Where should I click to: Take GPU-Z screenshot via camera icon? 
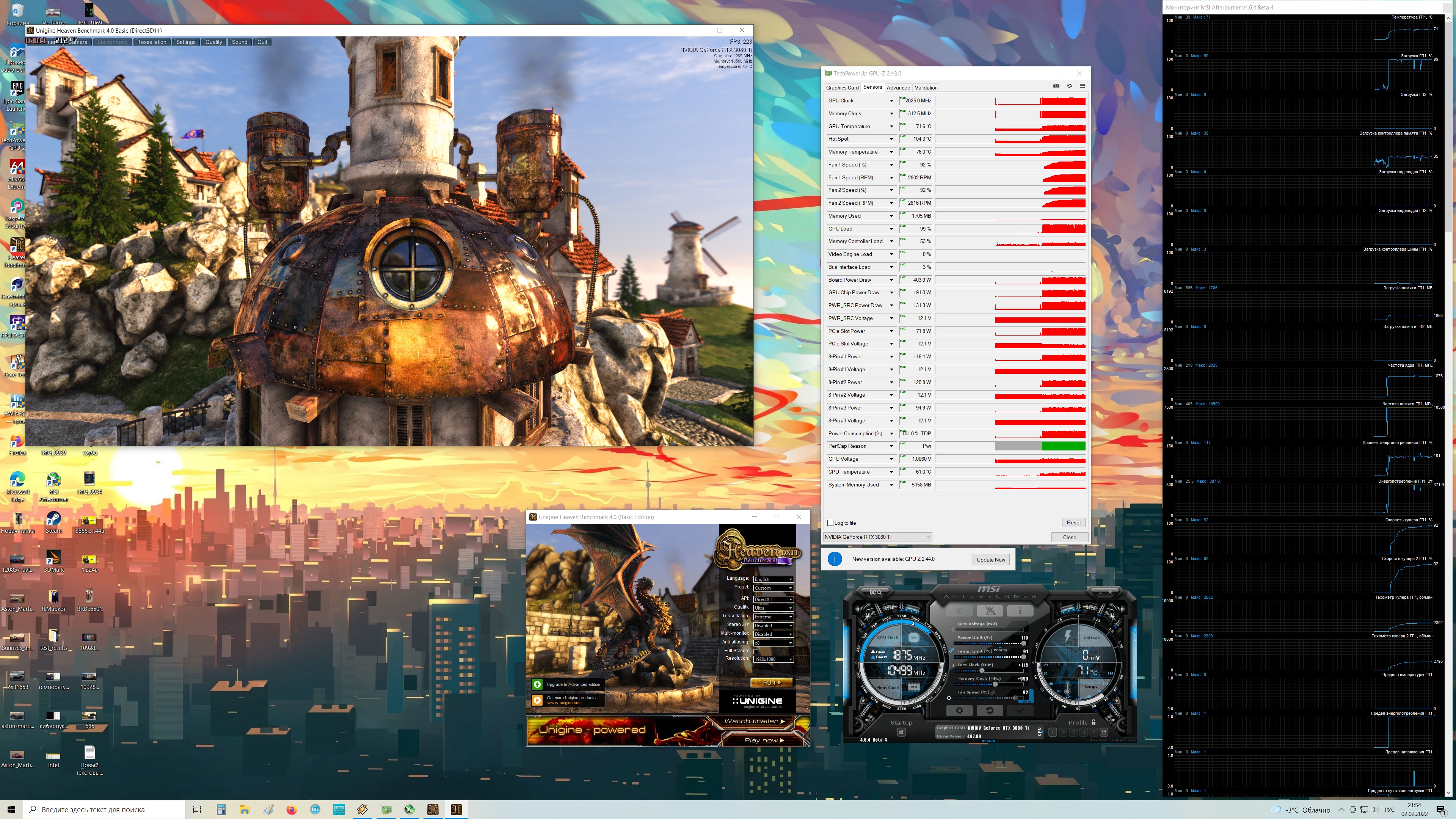(x=1056, y=86)
